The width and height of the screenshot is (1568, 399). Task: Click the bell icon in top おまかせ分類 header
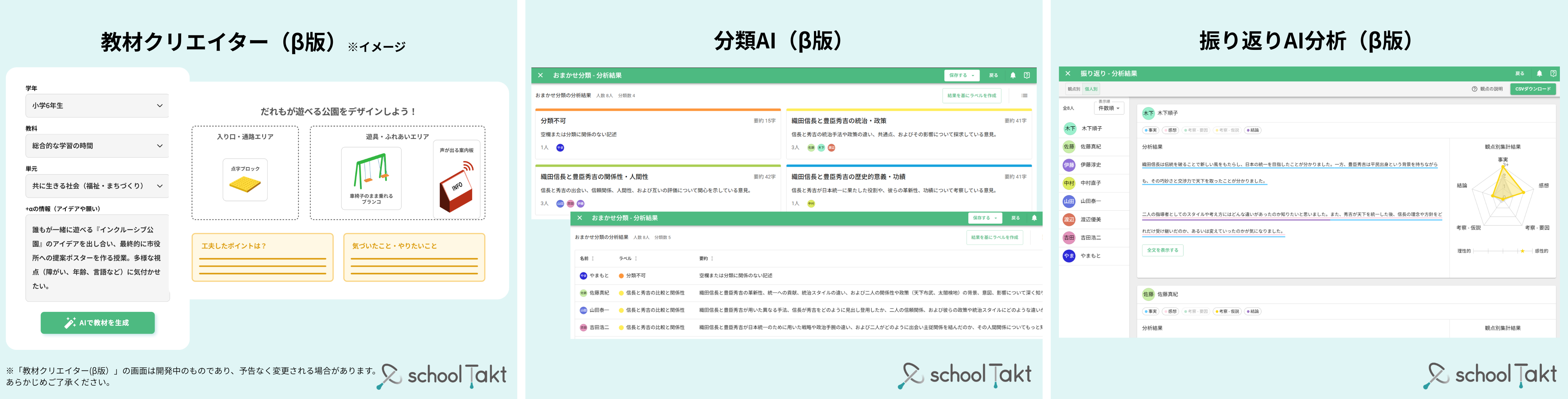coord(1013,75)
